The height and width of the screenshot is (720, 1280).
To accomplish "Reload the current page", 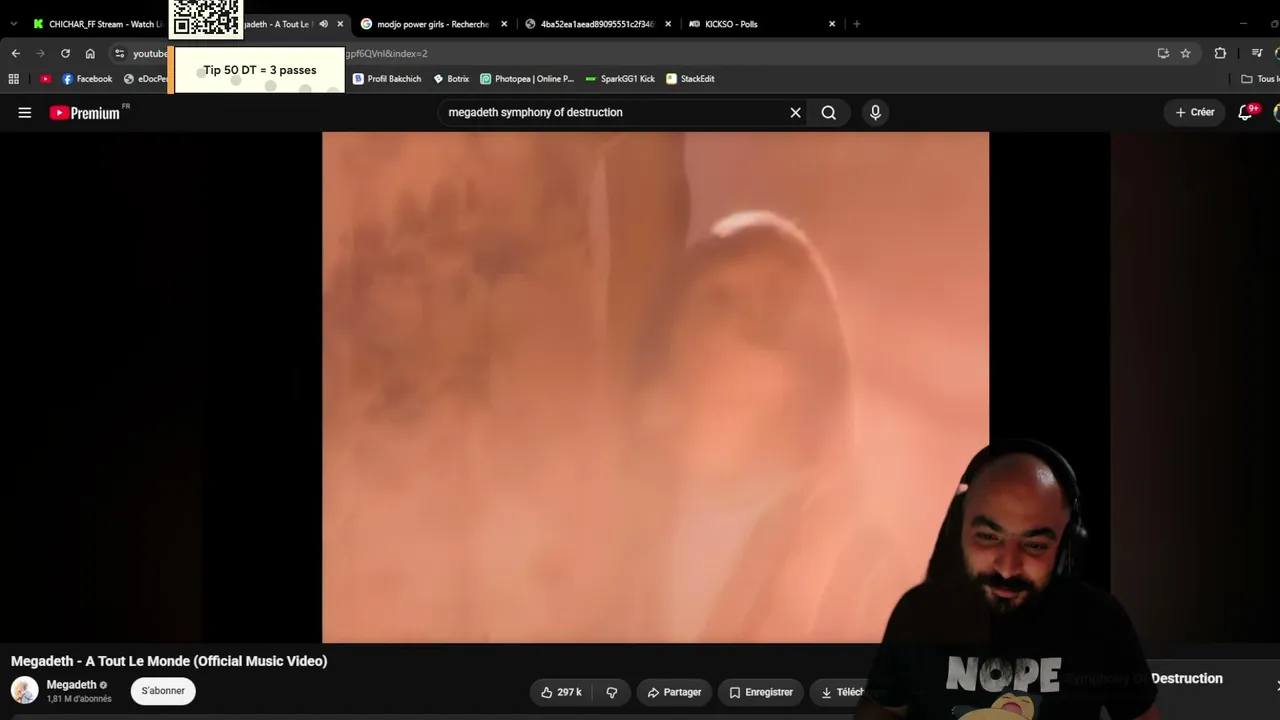I will (65, 54).
